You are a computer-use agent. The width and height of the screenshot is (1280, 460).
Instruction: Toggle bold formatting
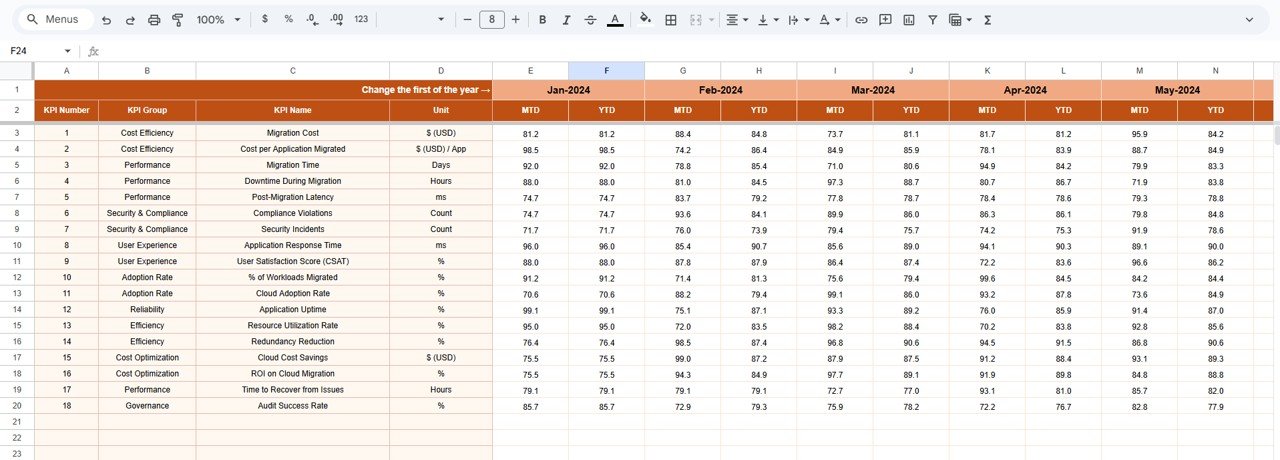[542, 20]
